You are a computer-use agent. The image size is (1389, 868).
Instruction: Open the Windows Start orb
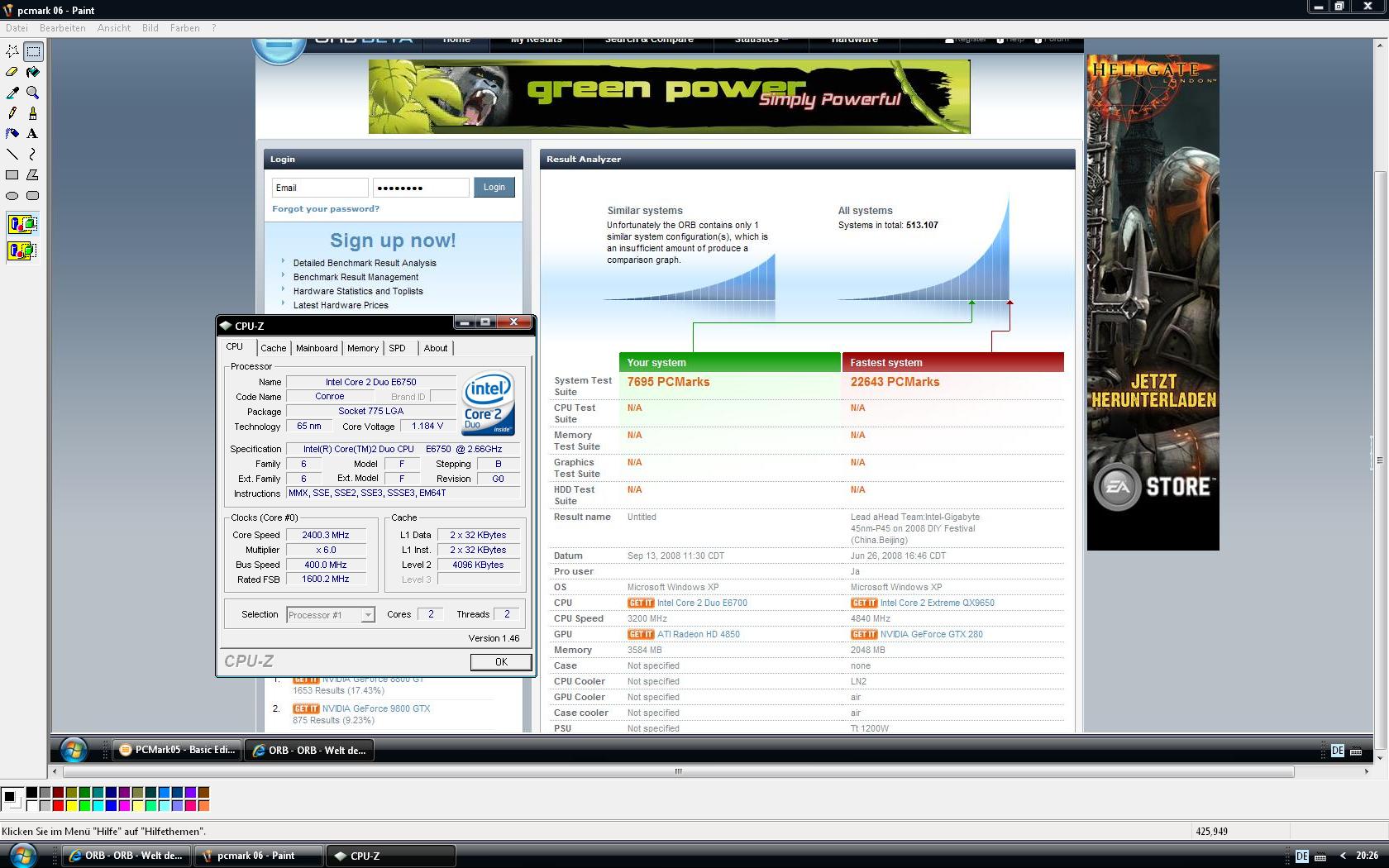click(22, 855)
